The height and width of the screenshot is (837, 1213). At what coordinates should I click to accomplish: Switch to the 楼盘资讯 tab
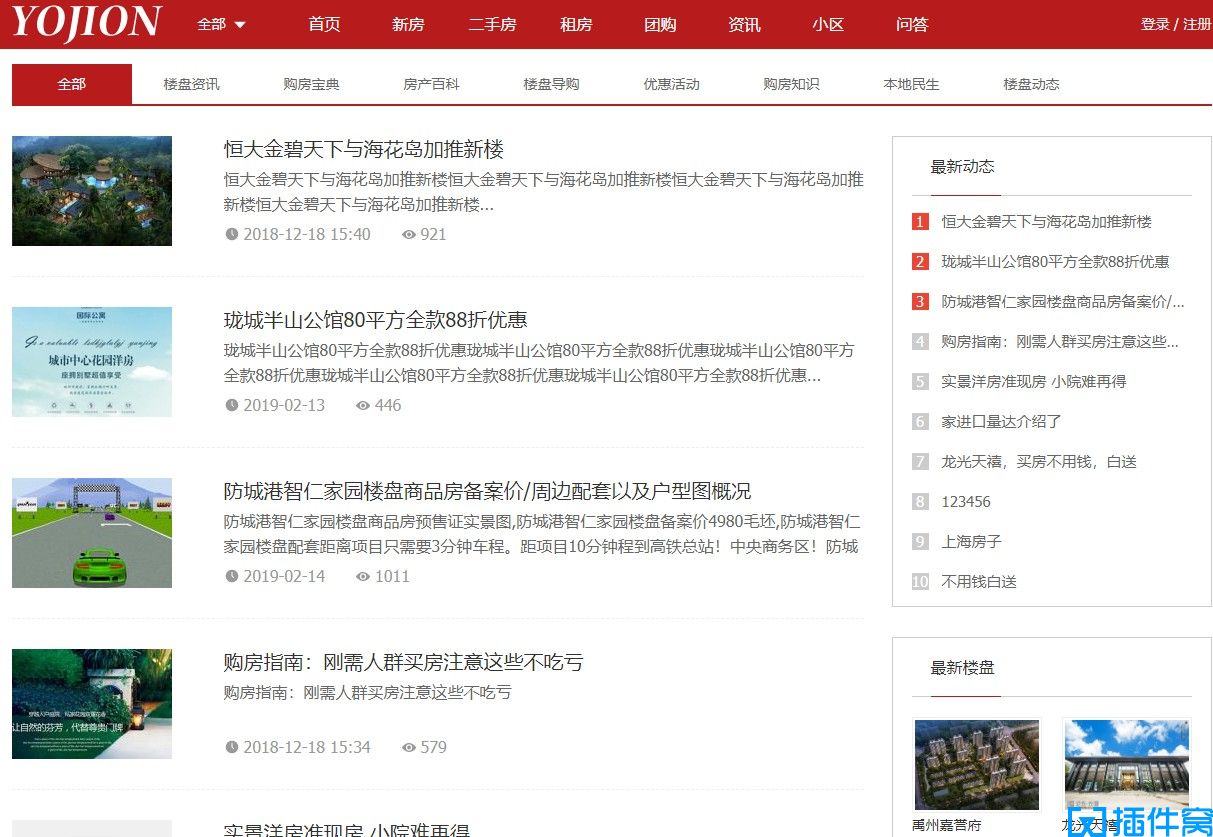192,84
